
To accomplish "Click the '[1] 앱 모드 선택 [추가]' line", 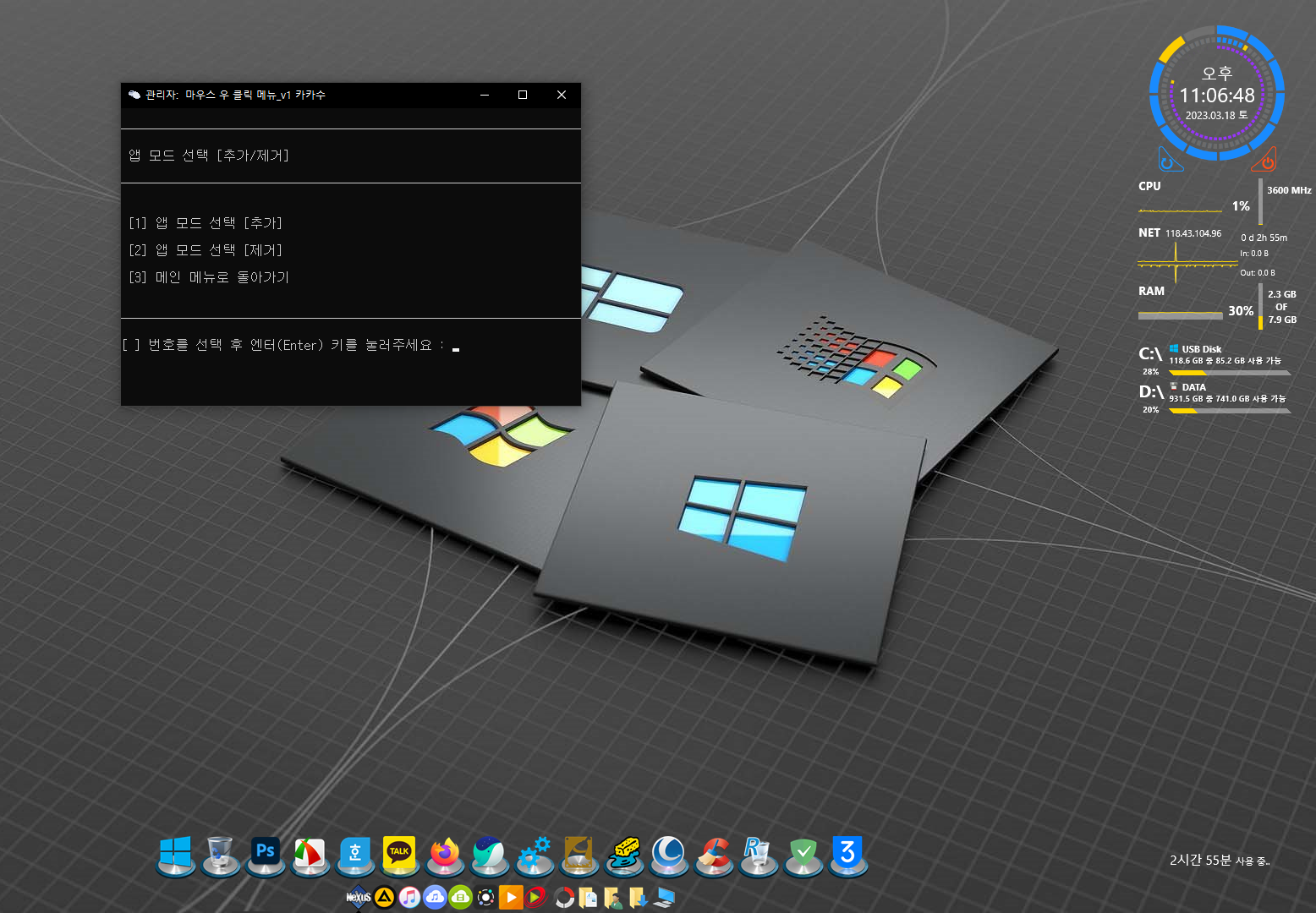I will (x=206, y=223).
